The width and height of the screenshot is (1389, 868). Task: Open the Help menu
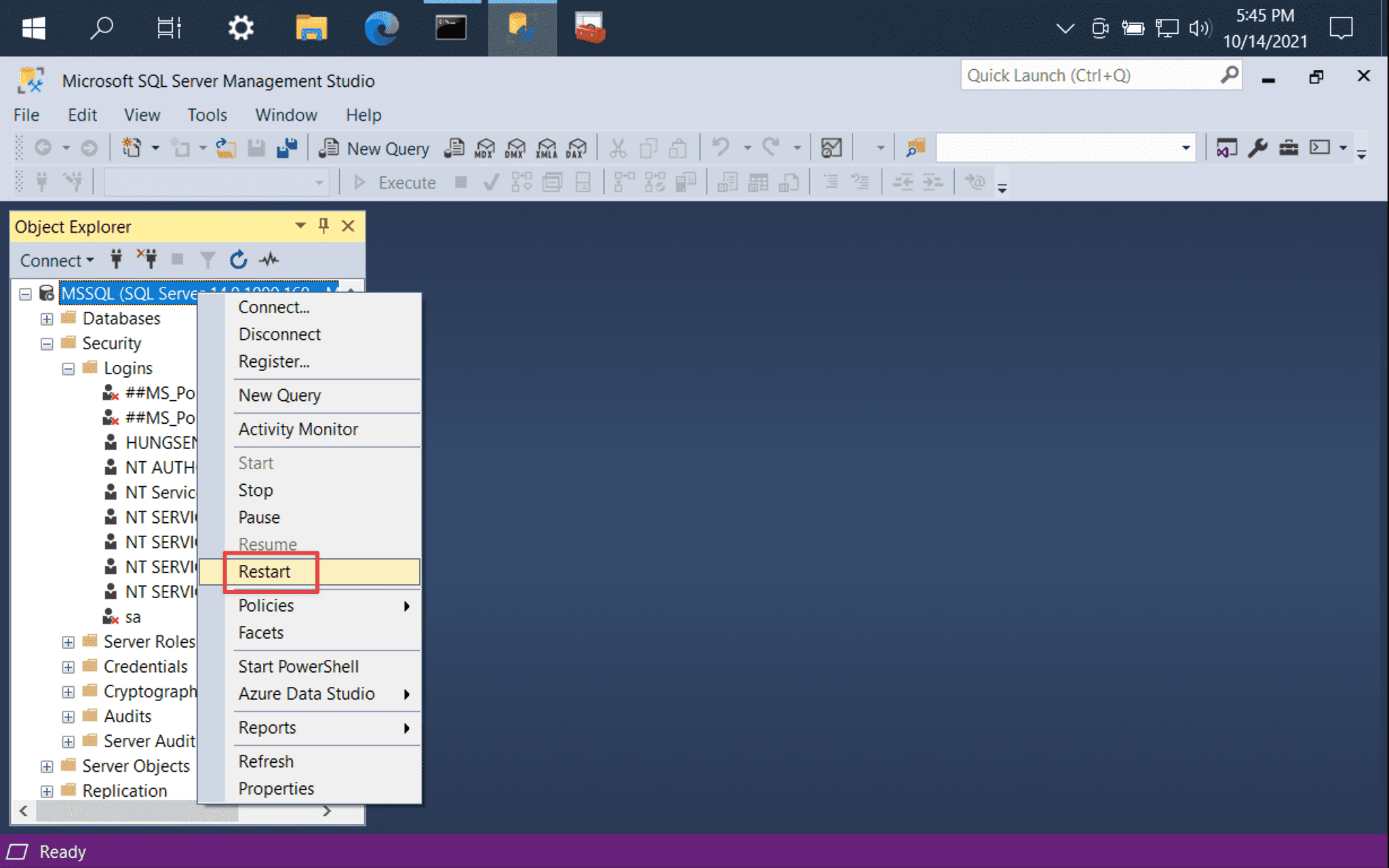[364, 115]
